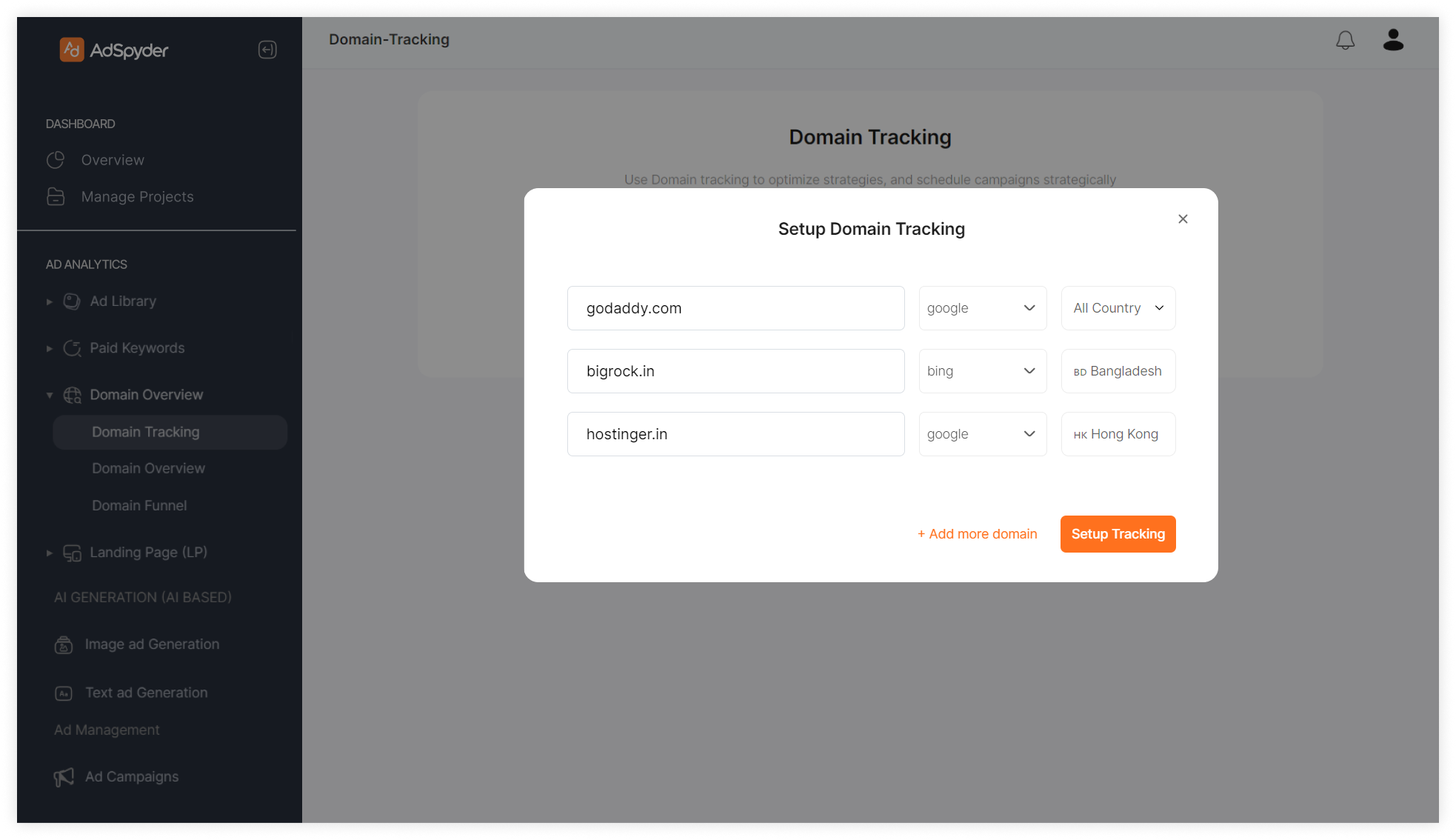This screenshot has height=840, width=1456.
Task: Click the Domain-Tracking page header text
Action: coord(389,39)
